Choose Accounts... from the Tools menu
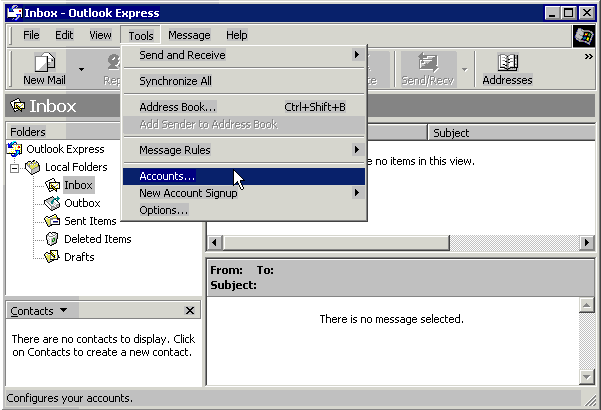The height and width of the screenshot is (410, 601). click(x=167, y=176)
